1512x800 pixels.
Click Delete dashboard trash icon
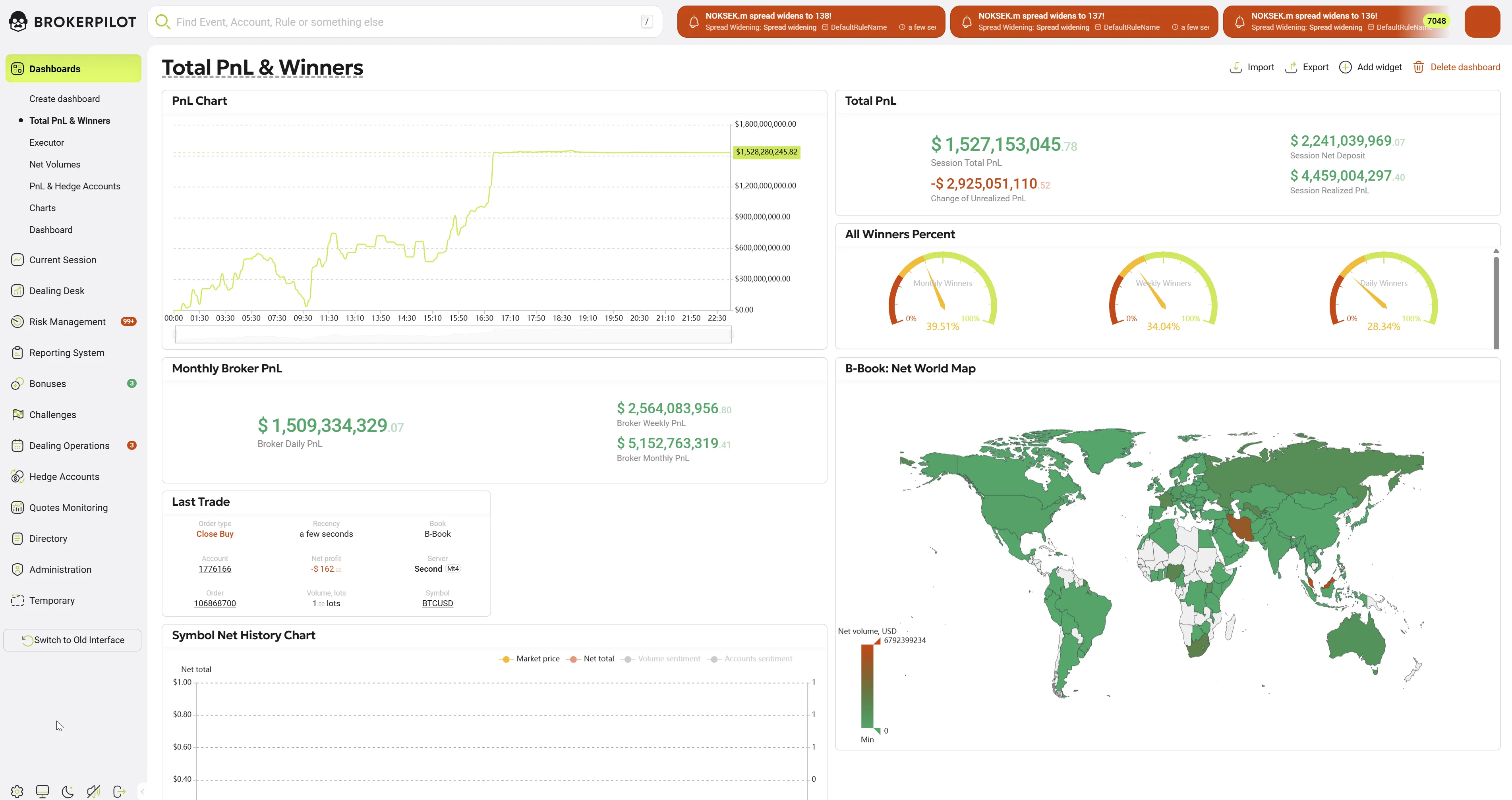click(x=1418, y=67)
